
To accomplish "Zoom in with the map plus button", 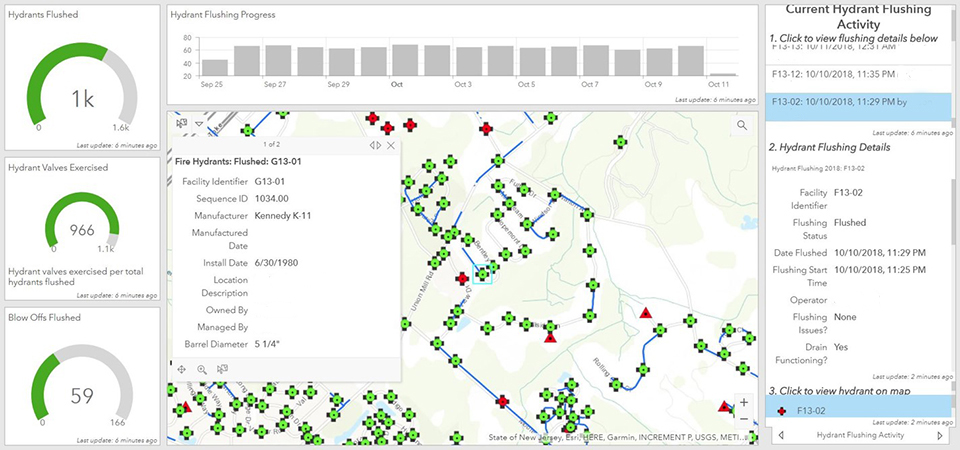I will [x=744, y=402].
